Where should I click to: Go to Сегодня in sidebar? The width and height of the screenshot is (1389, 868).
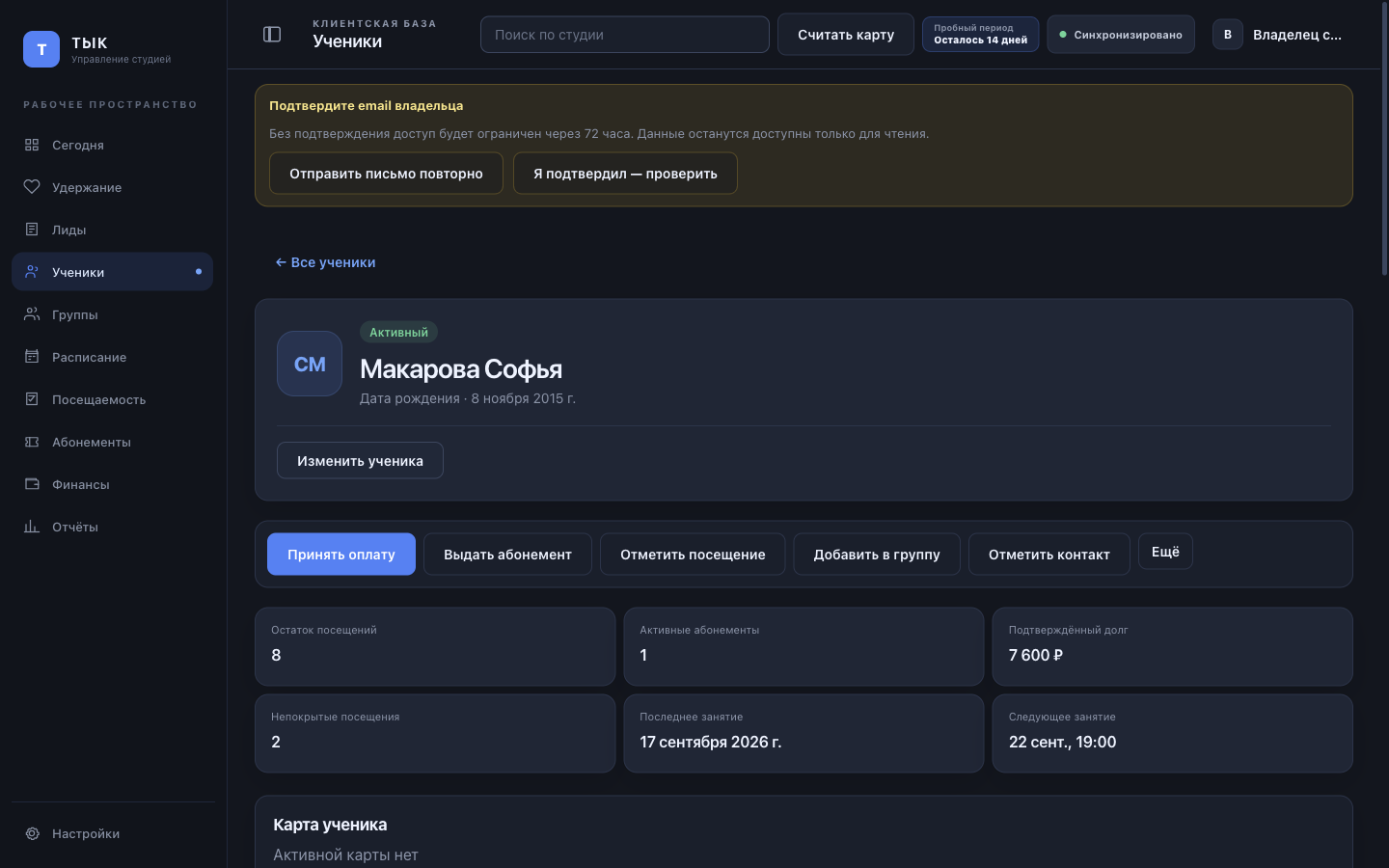tap(112, 145)
